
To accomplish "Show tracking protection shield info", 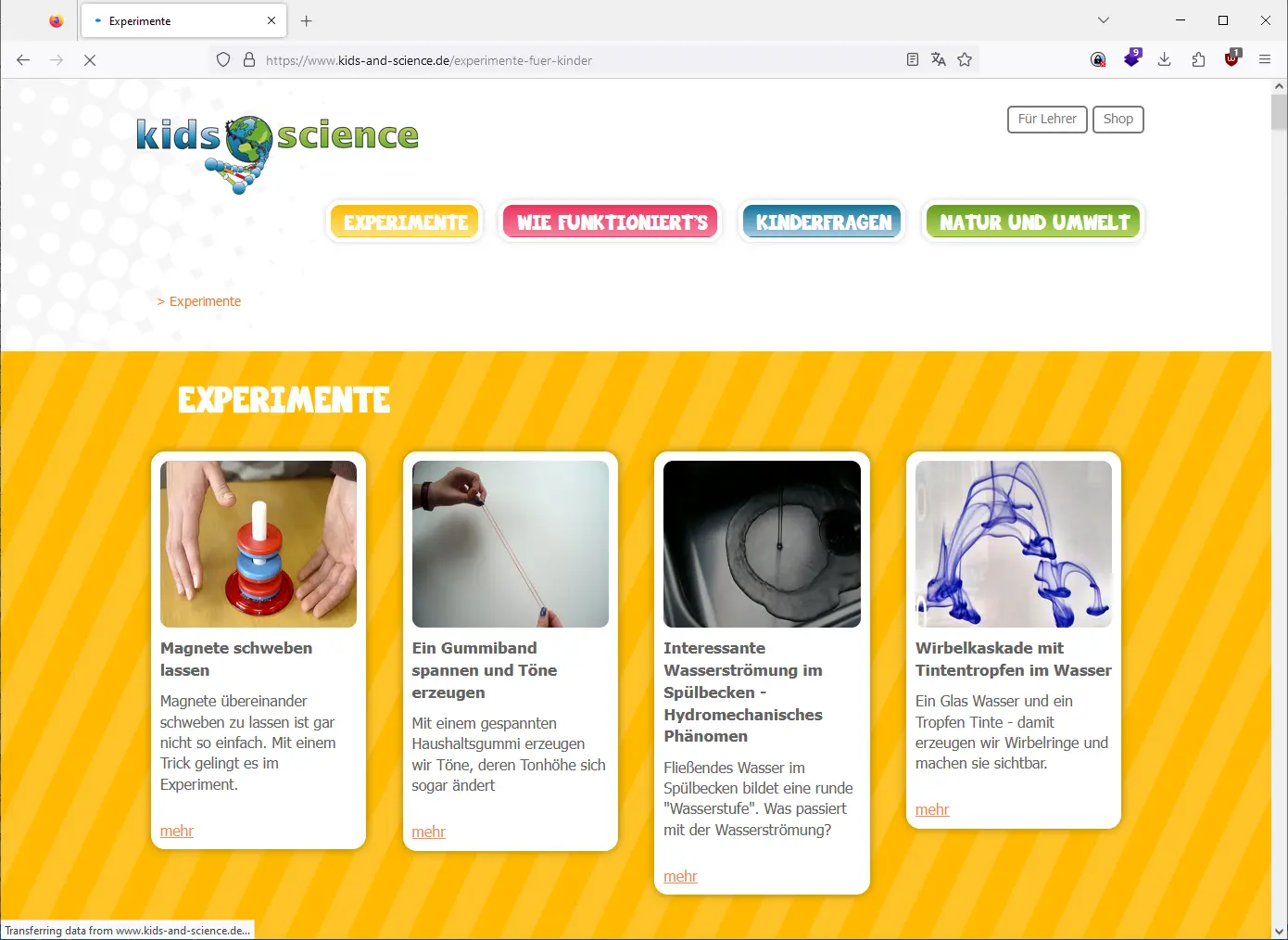I will pyautogui.click(x=223, y=60).
